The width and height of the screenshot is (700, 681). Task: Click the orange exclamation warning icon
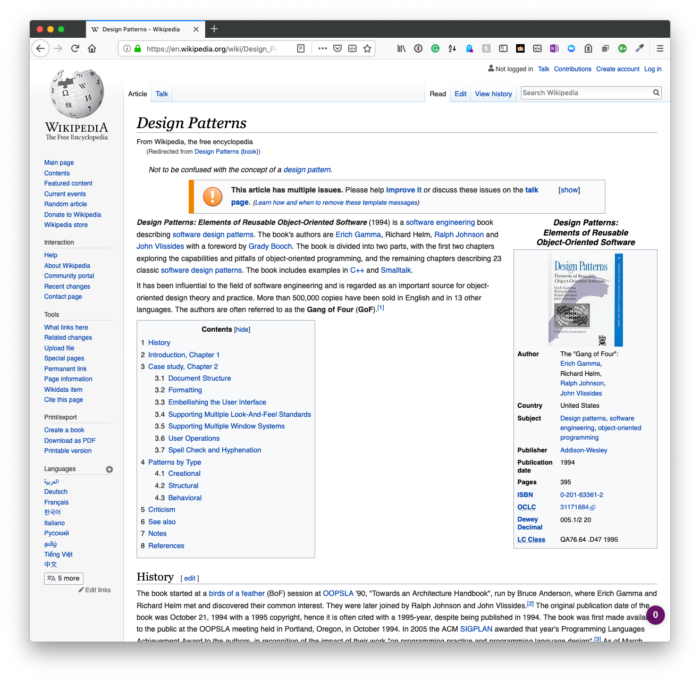coord(212,196)
